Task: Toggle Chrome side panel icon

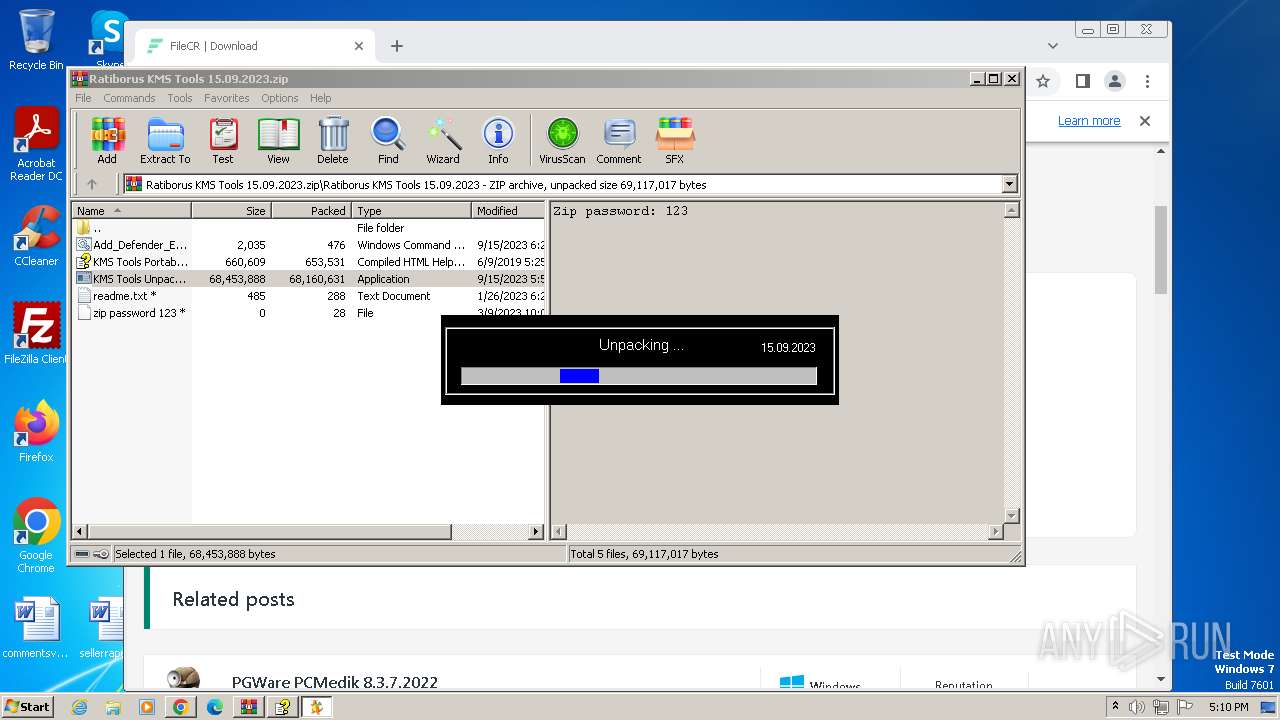Action: (1082, 81)
